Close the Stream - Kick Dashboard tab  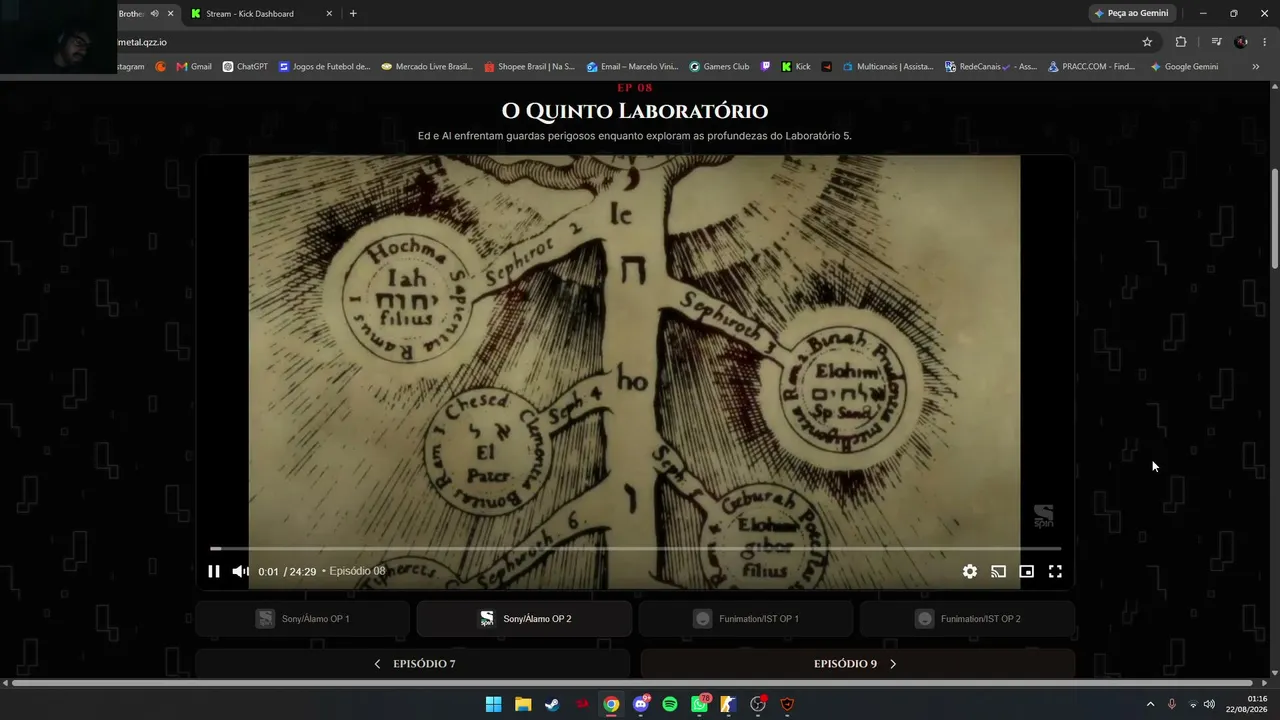click(x=329, y=14)
